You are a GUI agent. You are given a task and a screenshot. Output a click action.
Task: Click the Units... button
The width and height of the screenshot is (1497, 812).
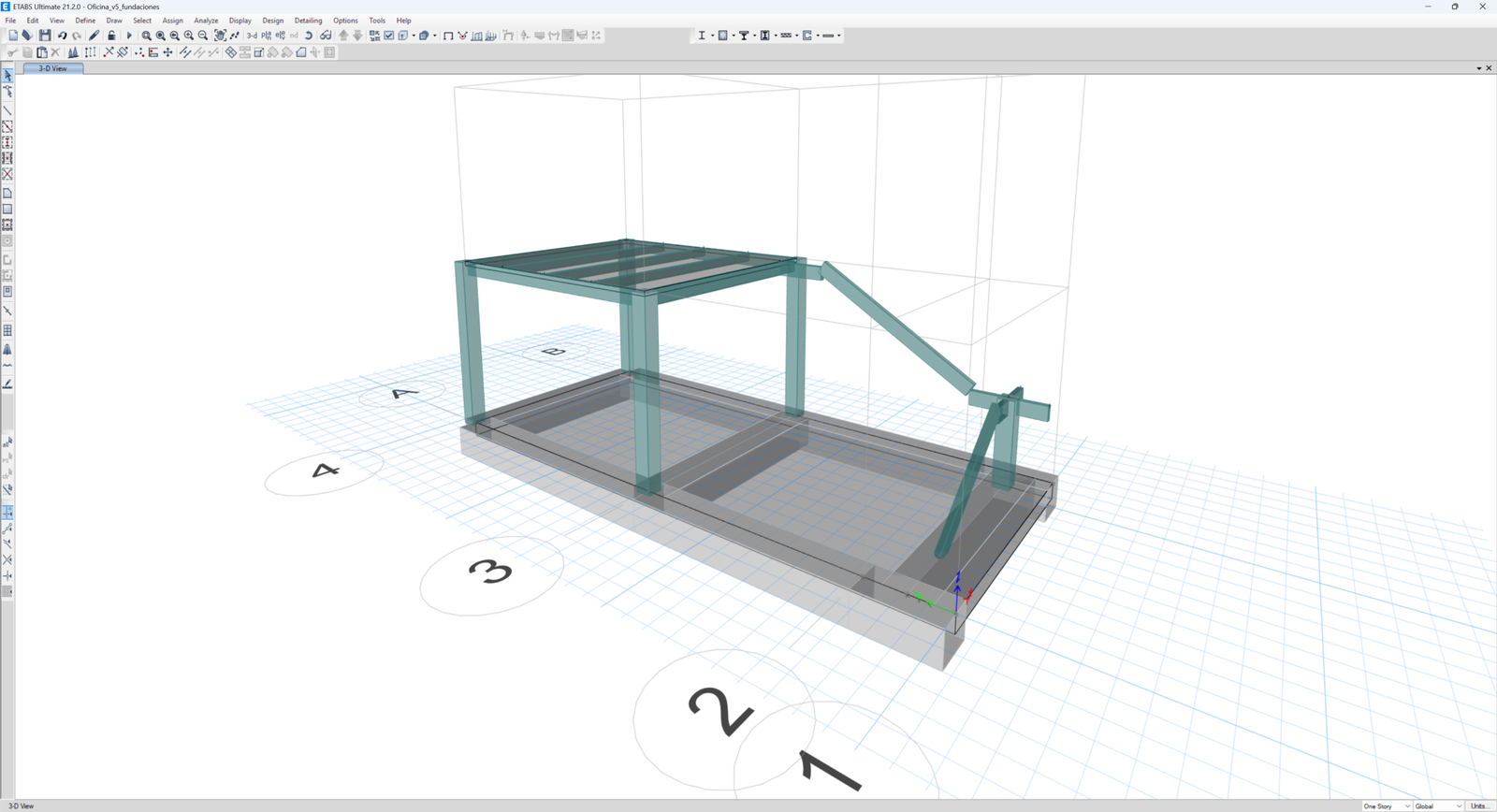pos(1480,805)
